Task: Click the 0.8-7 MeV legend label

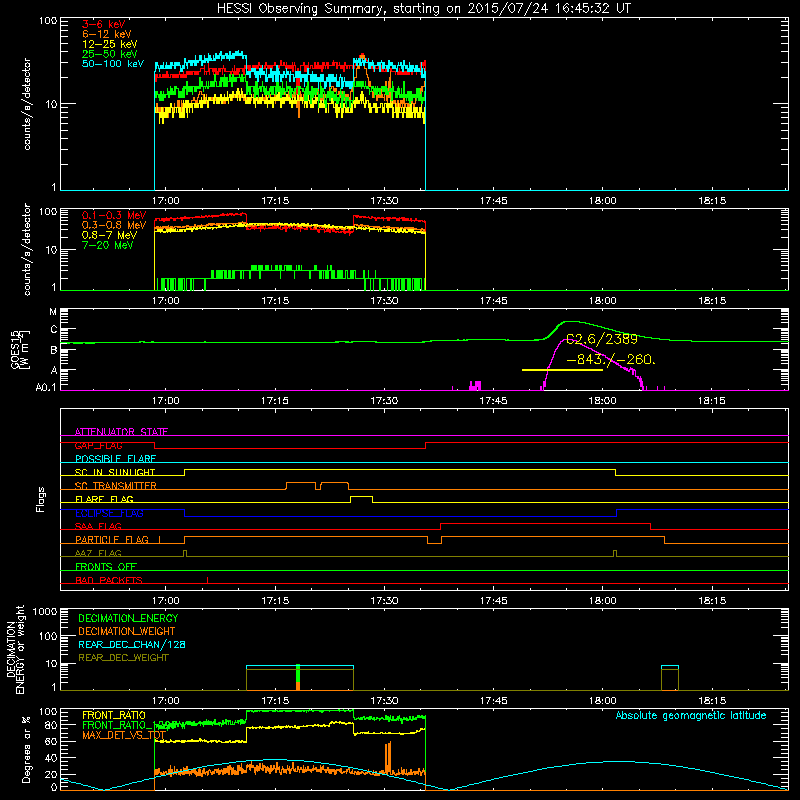Action: click(109, 236)
